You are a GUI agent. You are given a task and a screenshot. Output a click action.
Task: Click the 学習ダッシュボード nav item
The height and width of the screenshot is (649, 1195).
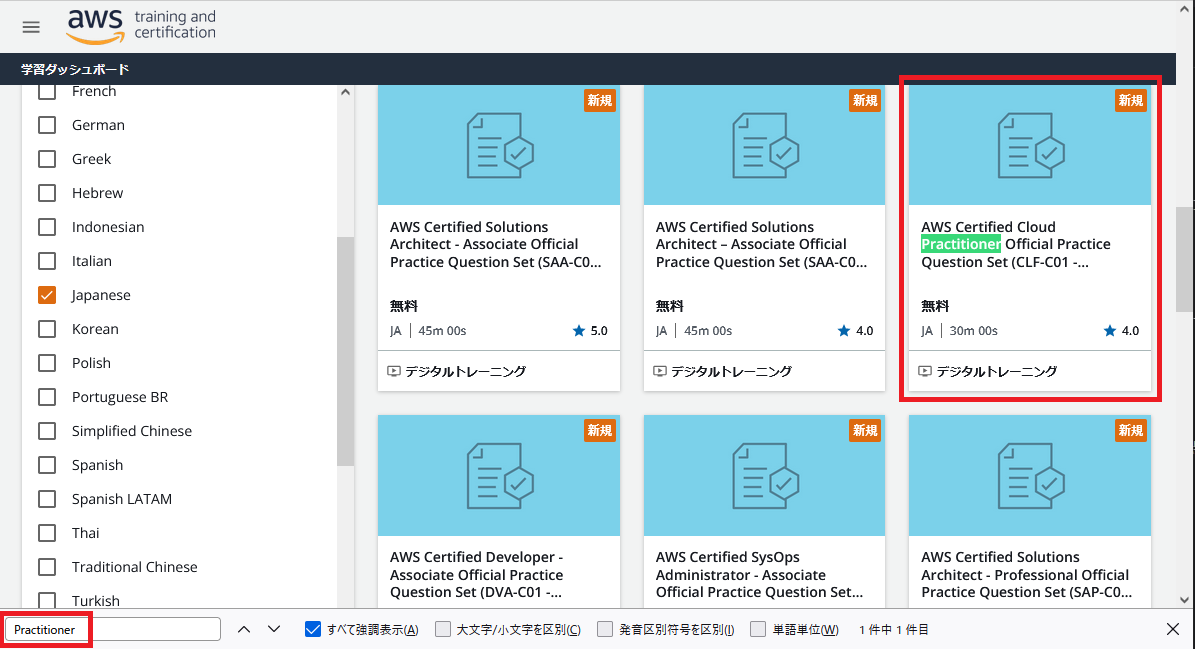tap(75, 69)
